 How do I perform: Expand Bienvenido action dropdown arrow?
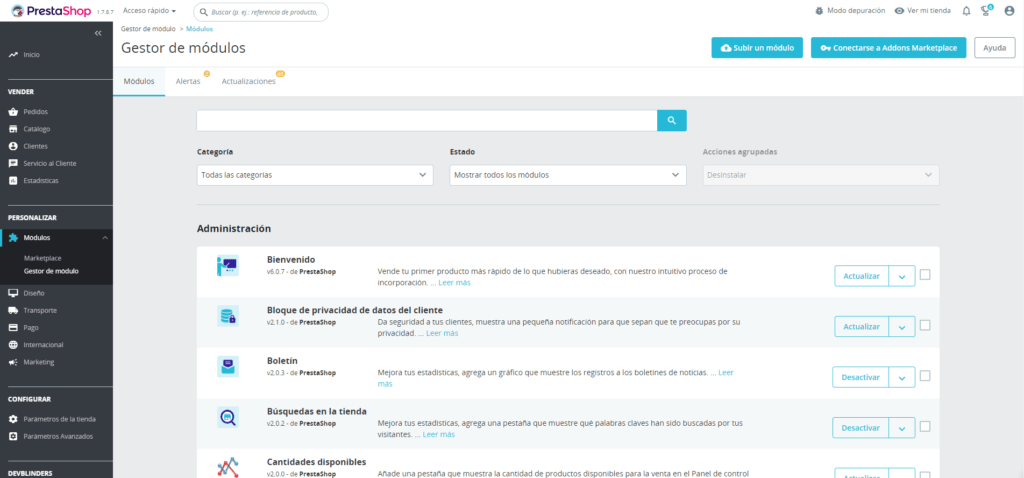coord(902,276)
